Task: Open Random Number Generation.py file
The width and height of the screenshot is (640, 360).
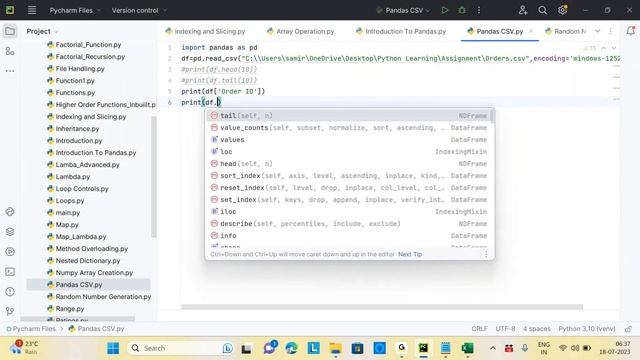Action: tap(99, 297)
